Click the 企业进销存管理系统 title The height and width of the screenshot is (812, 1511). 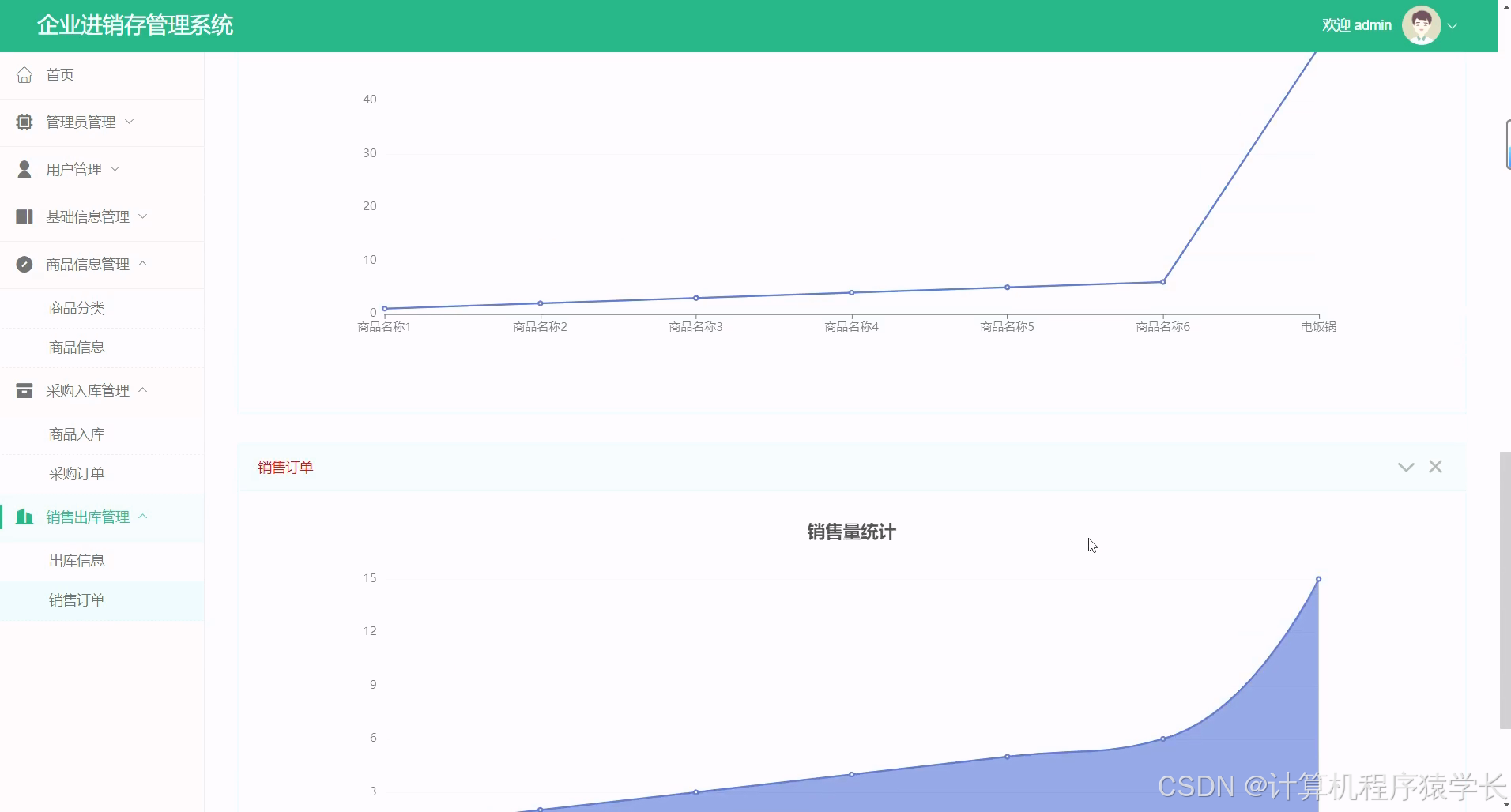135,25
